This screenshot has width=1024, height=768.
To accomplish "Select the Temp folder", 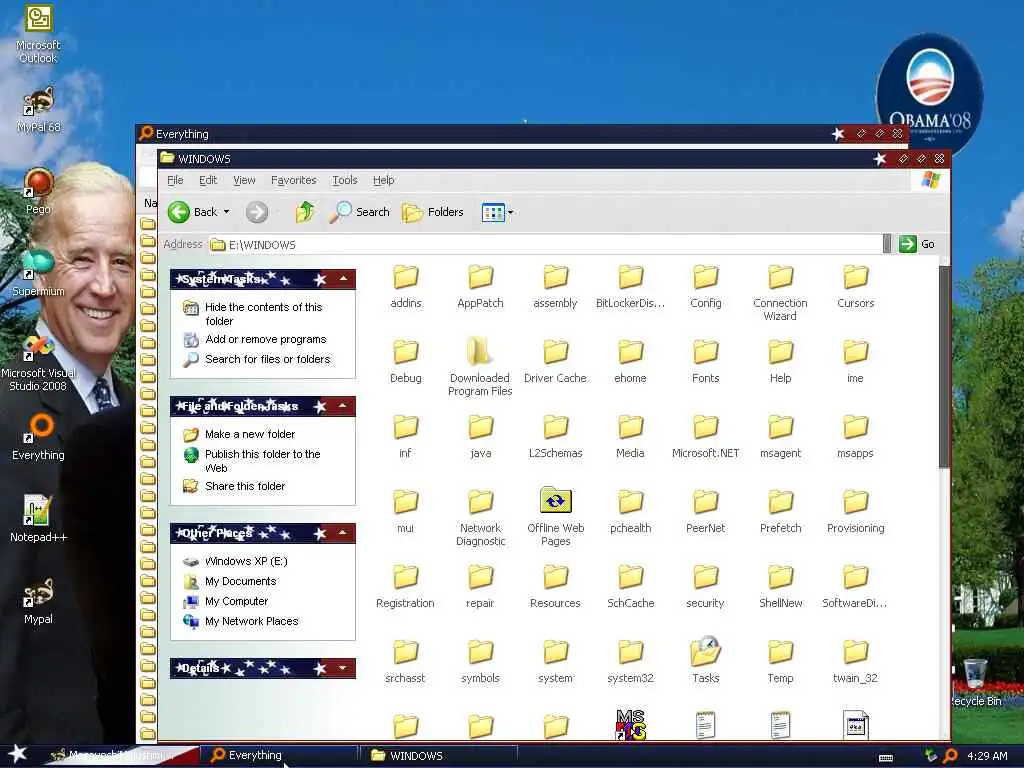I will [x=780, y=662].
